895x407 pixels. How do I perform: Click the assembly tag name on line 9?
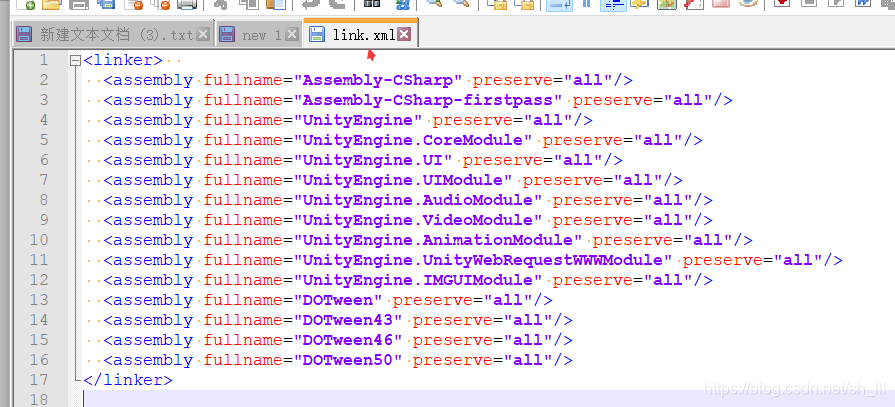pos(153,220)
